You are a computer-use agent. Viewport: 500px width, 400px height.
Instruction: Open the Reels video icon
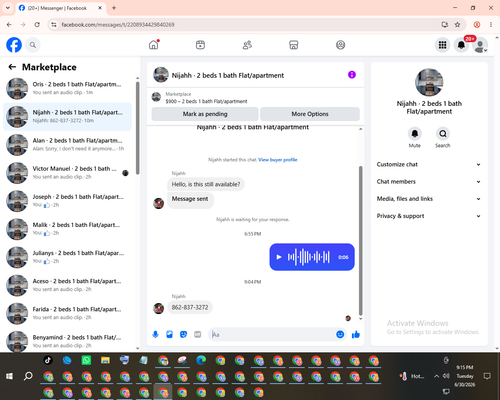200,45
